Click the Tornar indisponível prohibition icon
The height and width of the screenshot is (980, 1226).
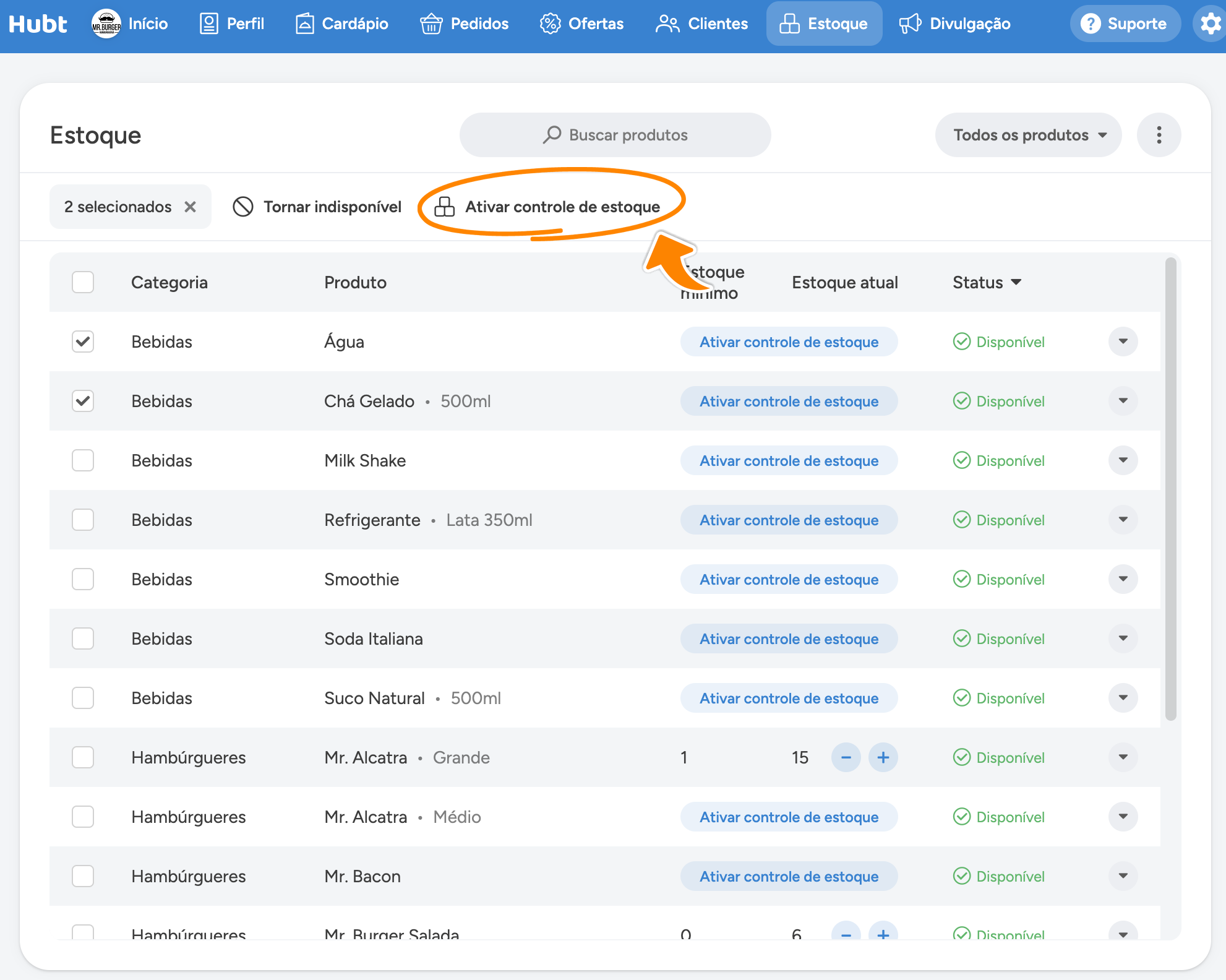[243, 207]
